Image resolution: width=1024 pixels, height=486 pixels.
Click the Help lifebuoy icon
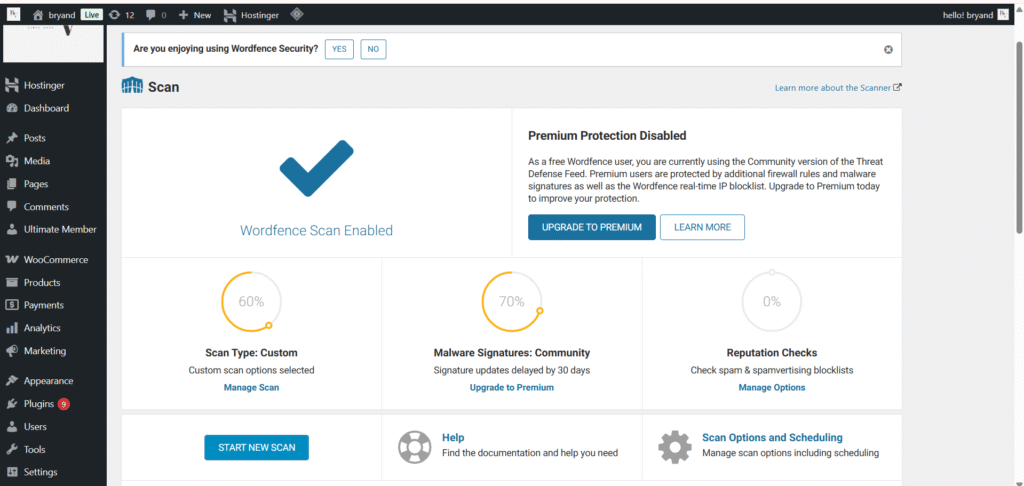[414, 445]
